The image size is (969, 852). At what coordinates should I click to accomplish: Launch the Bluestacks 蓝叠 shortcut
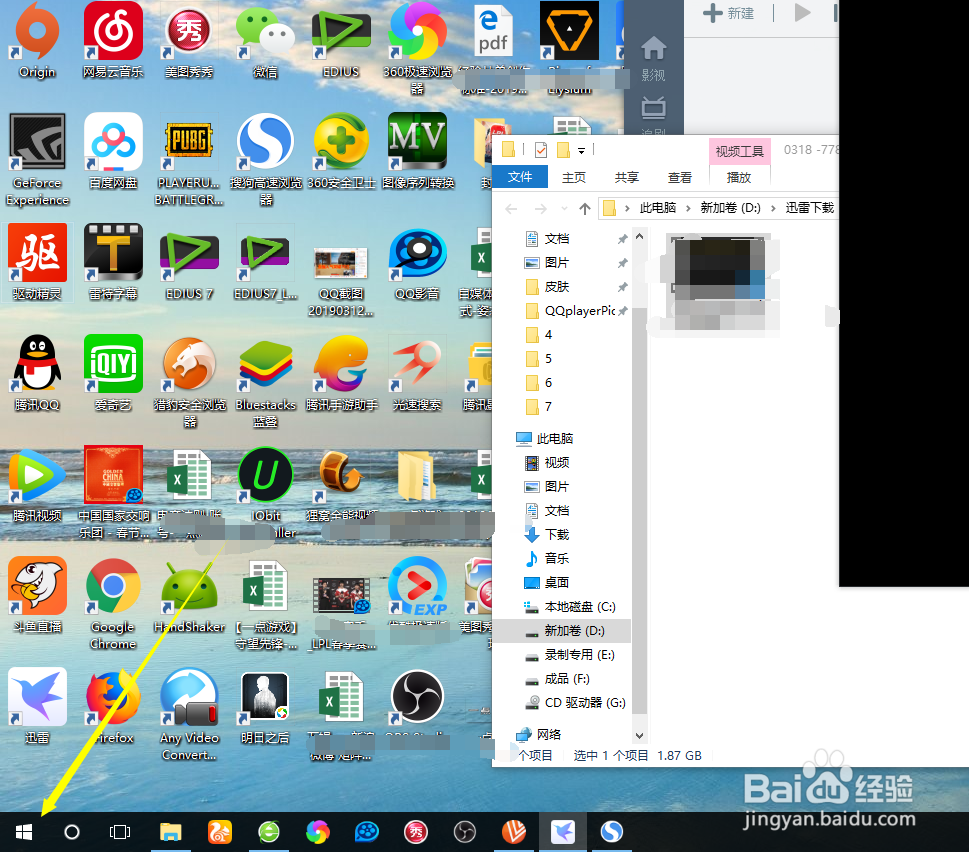[265, 381]
